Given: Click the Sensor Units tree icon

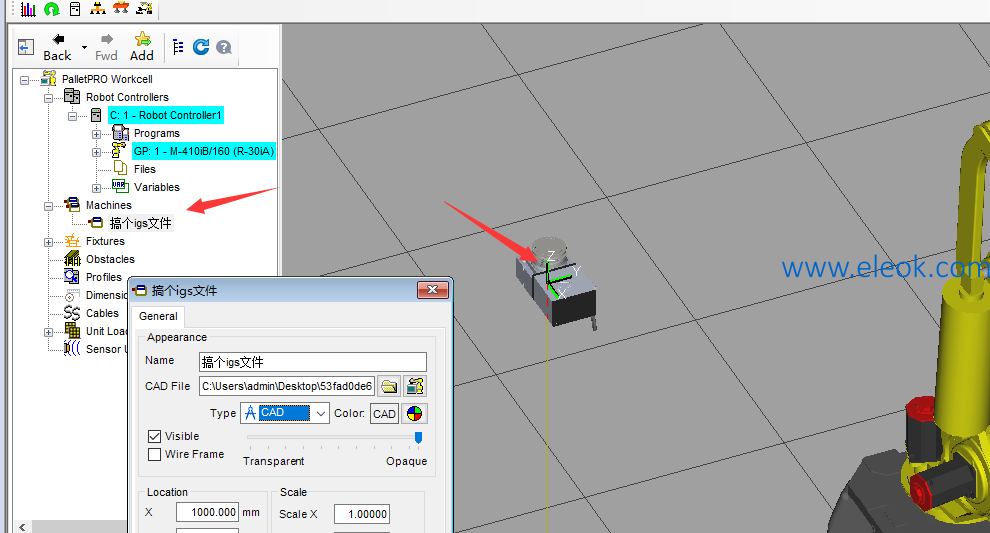Looking at the screenshot, I should pyautogui.click(x=72, y=349).
